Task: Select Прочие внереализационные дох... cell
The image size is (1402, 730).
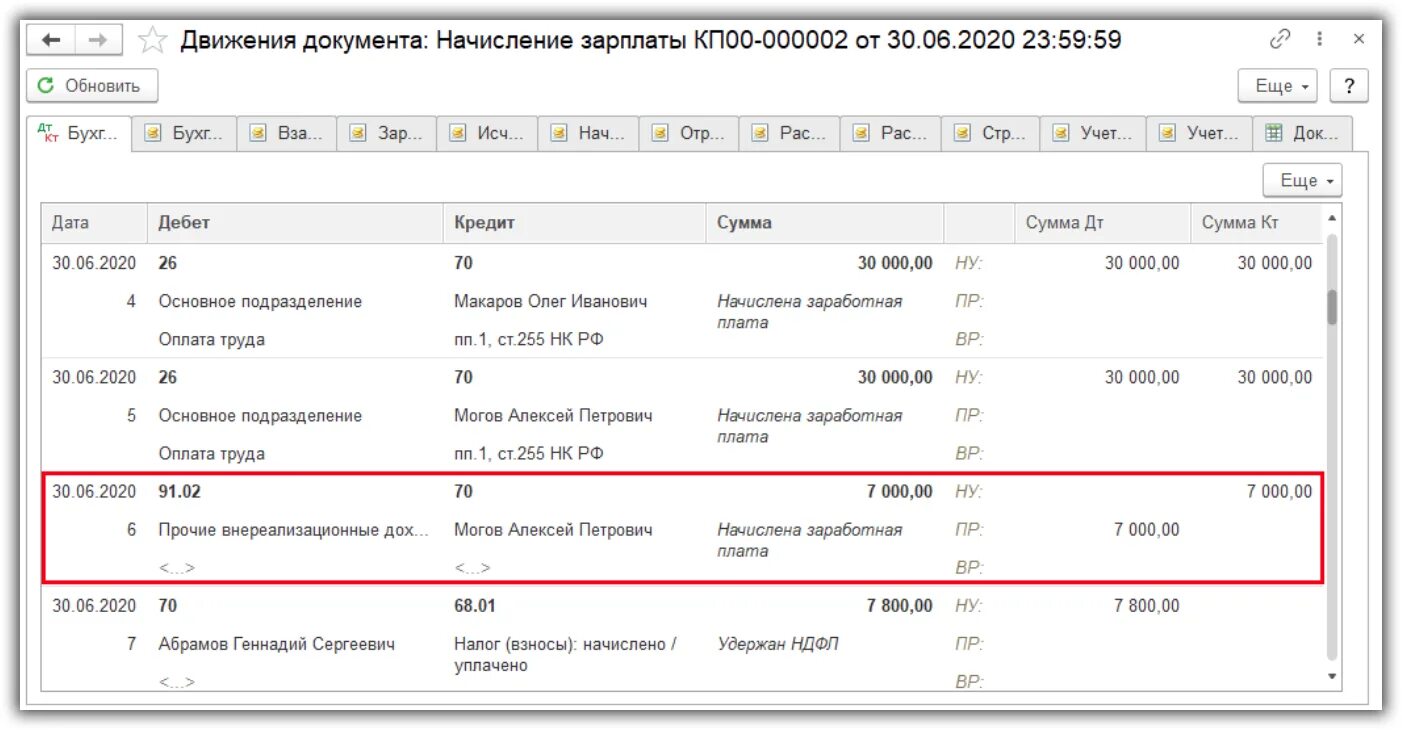Action: pos(294,530)
